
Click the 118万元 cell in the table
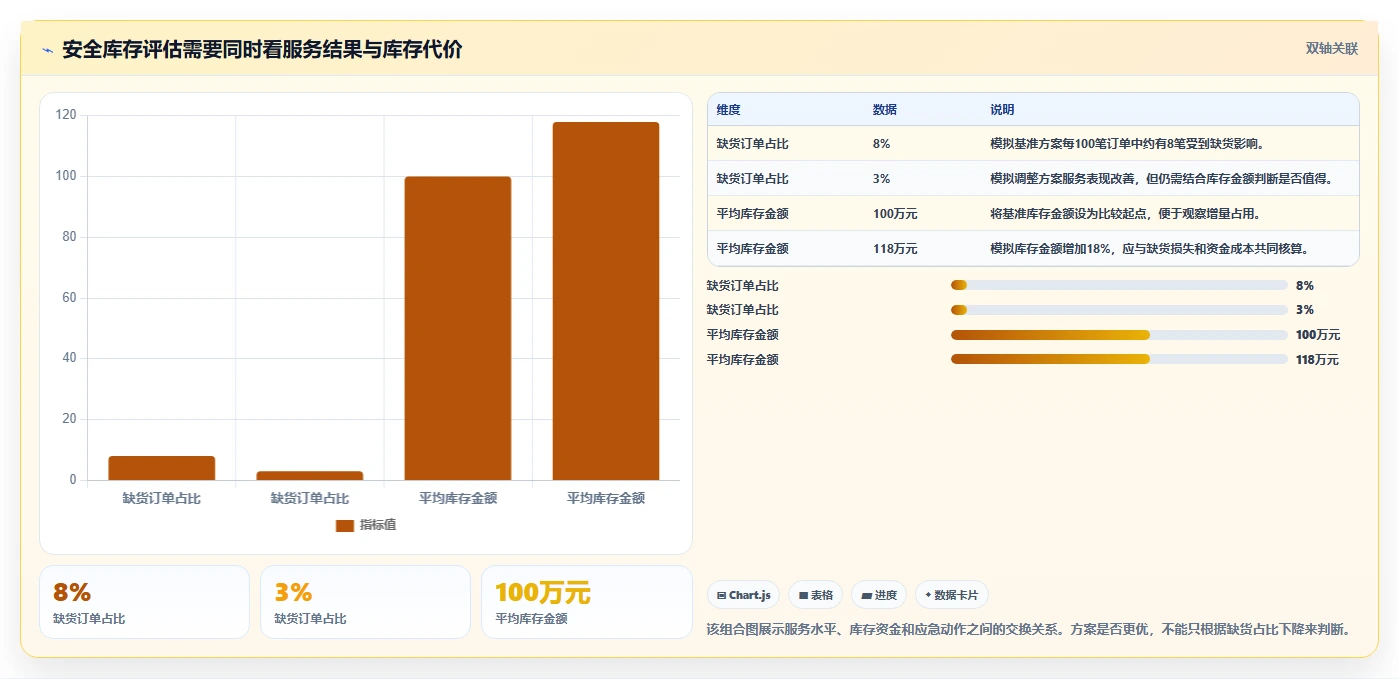[x=895, y=249]
